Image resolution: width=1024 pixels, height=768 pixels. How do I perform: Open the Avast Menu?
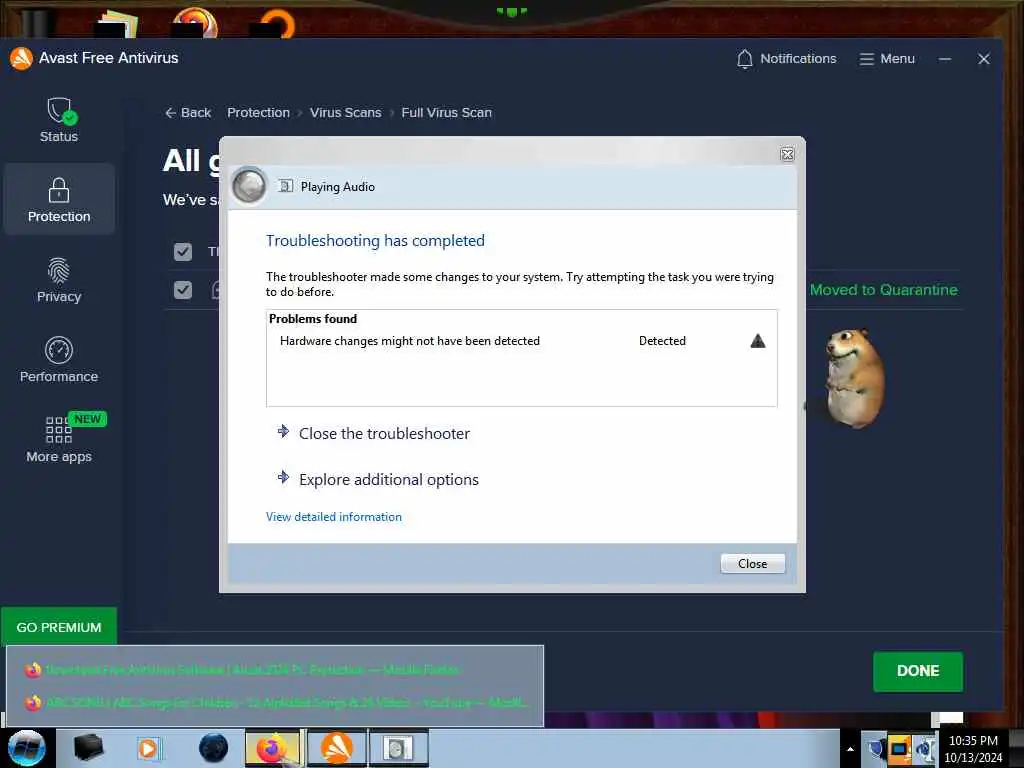887,59
